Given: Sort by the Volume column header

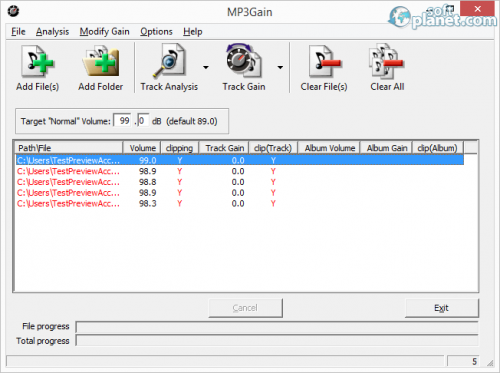Looking at the screenshot, I should (x=142, y=148).
